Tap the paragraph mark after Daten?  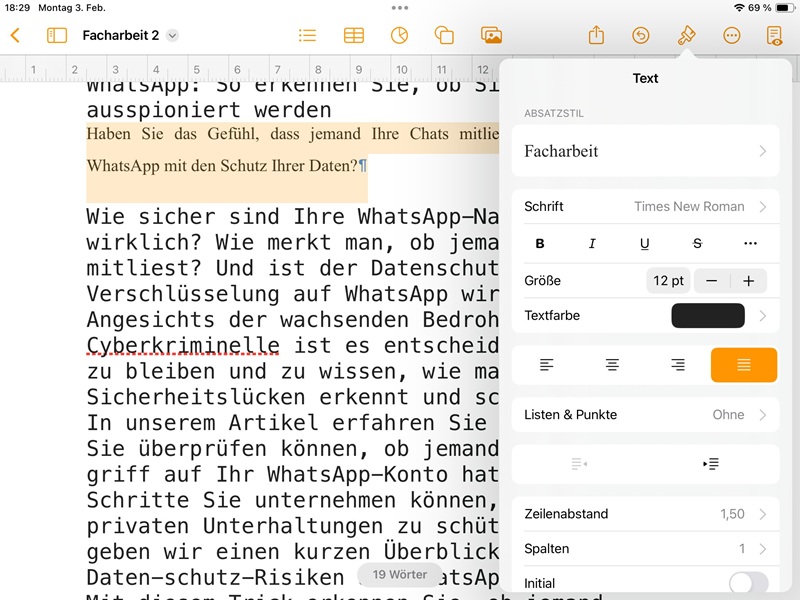pyautogui.click(x=362, y=166)
